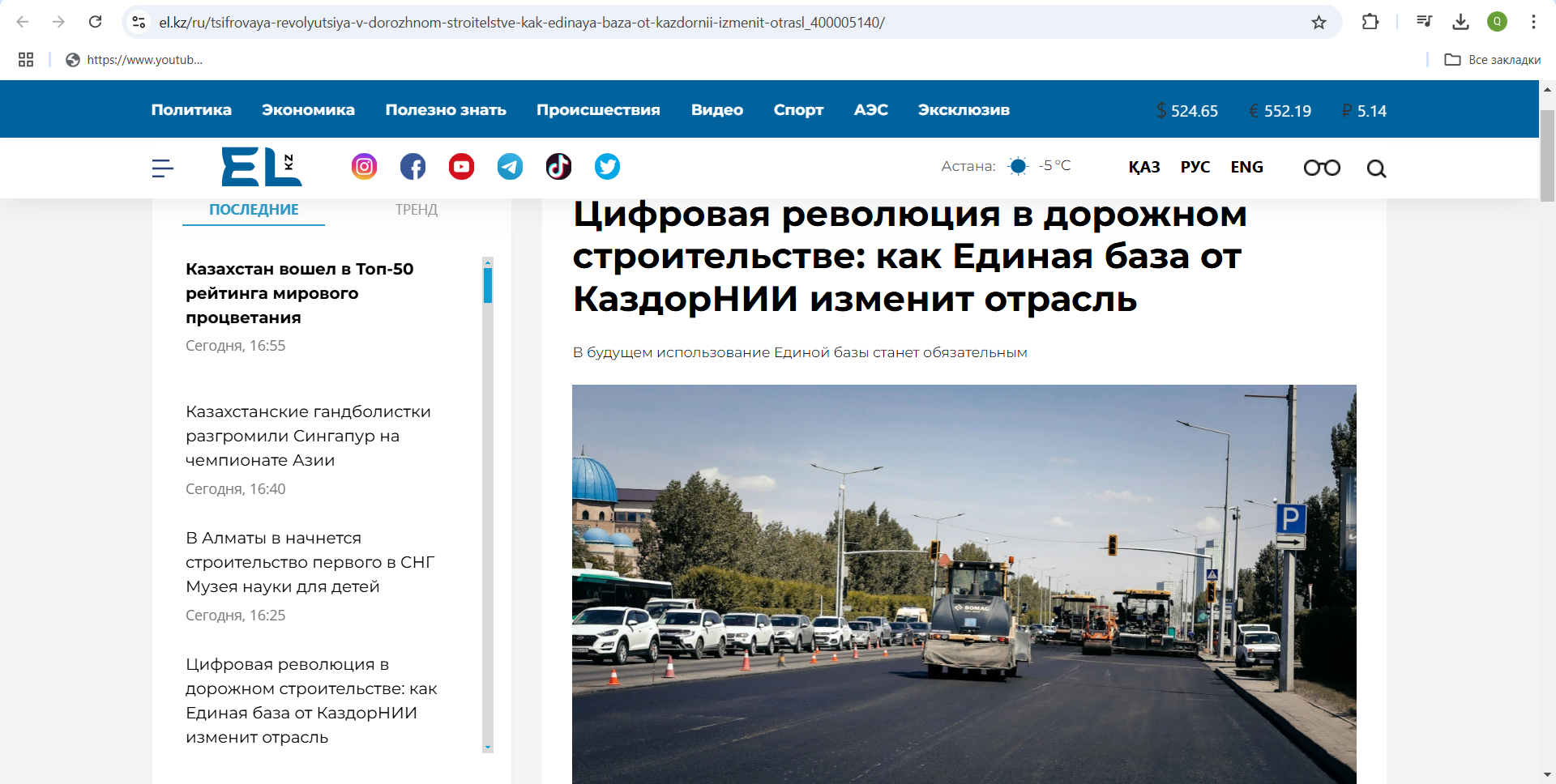Click the timestamp 'Сегодня, 16:25'
1556x784 pixels.
(x=236, y=616)
